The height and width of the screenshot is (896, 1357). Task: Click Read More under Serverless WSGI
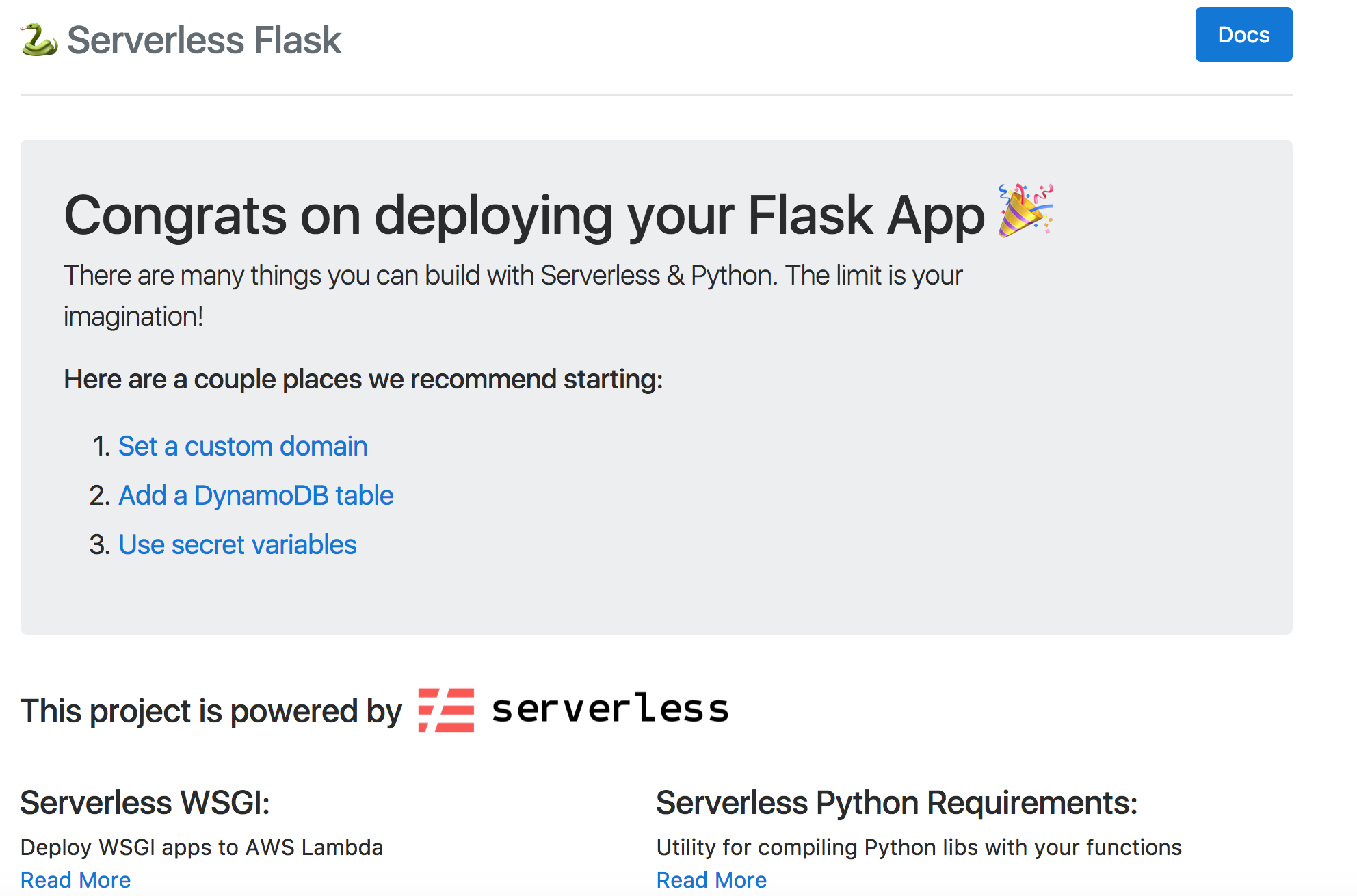pos(75,880)
